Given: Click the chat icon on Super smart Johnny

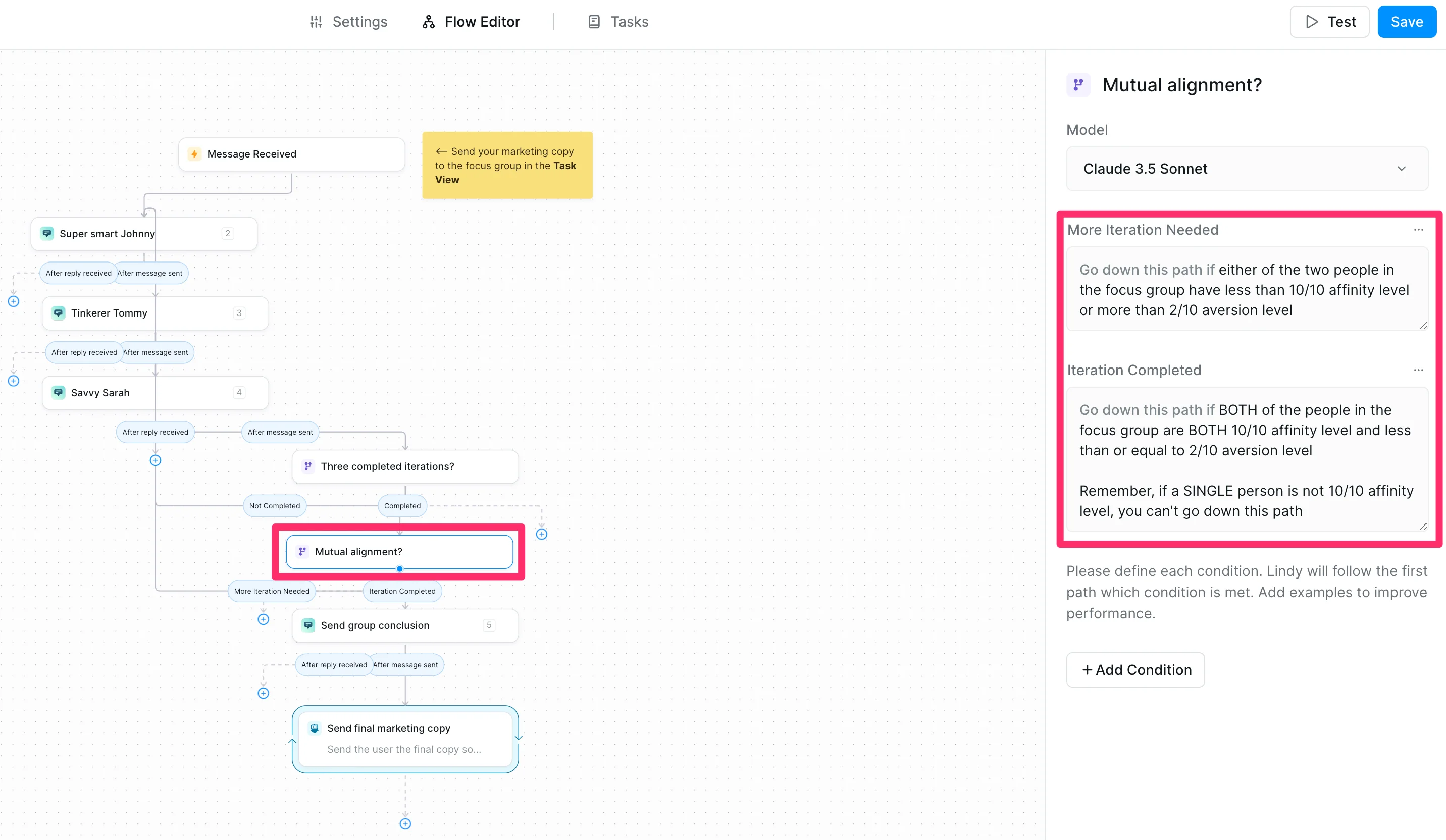Looking at the screenshot, I should click(x=47, y=234).
